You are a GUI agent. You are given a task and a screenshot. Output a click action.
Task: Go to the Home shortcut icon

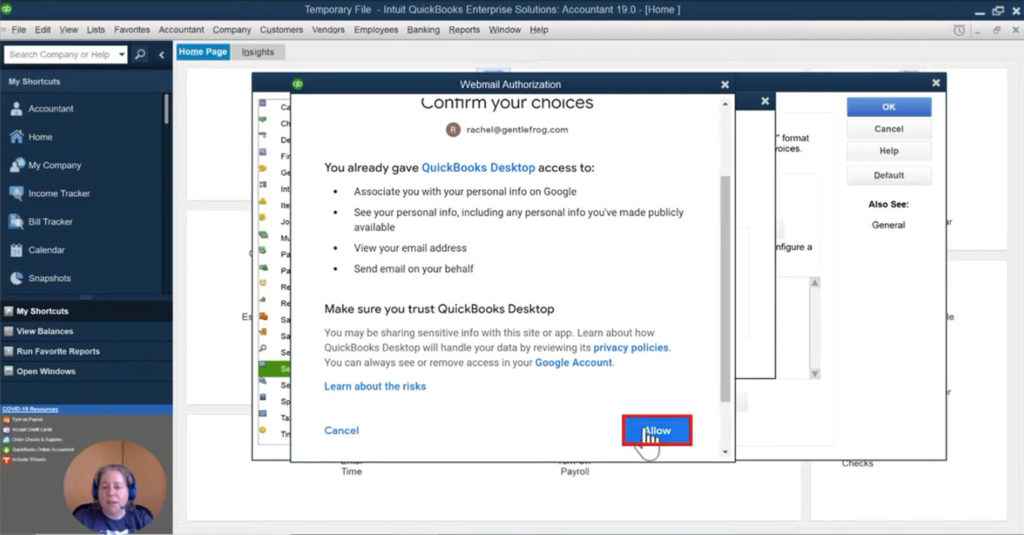(x=17, y=137)
